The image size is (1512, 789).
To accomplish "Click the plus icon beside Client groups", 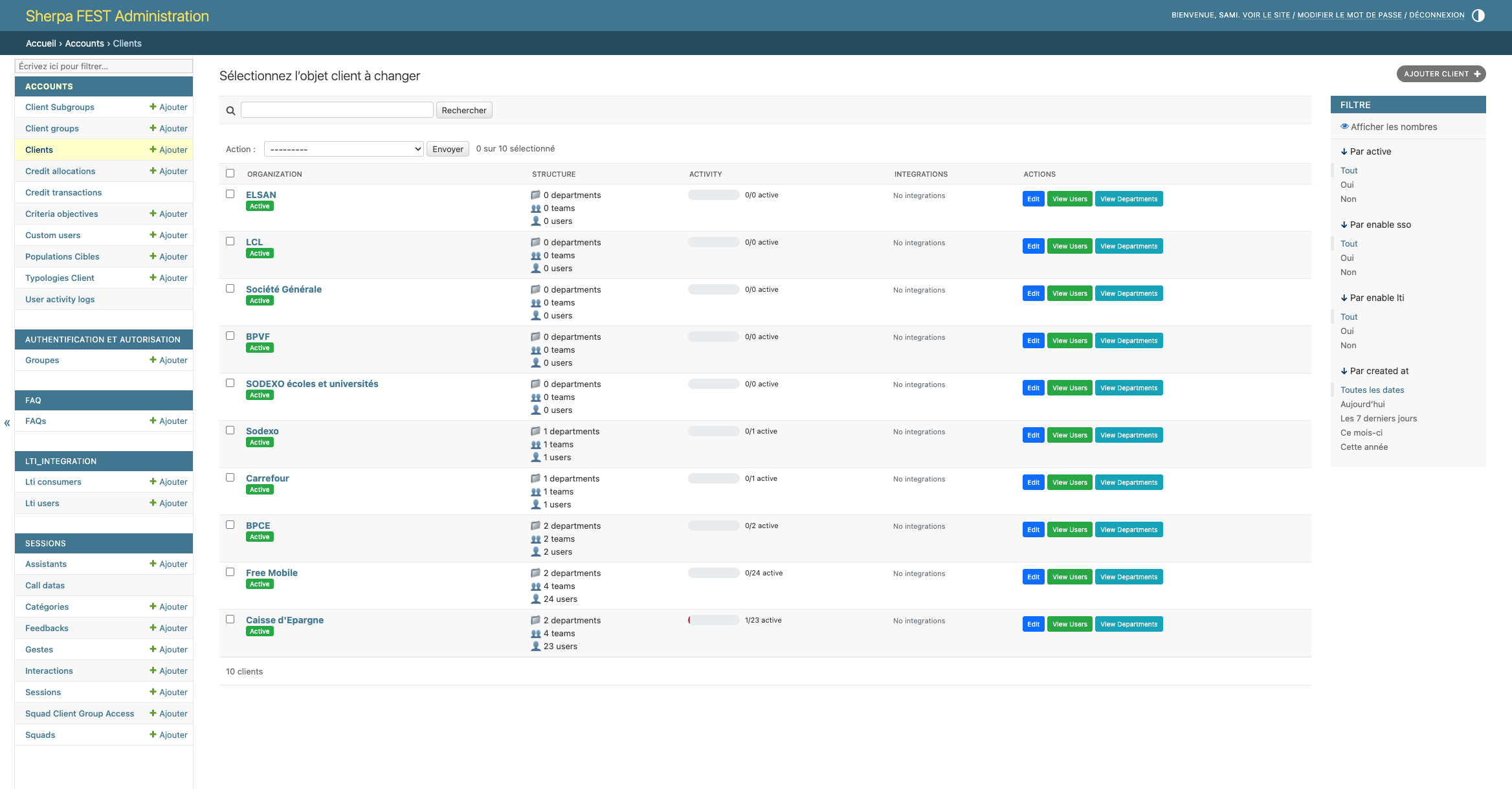I will [x=153, y=128].
